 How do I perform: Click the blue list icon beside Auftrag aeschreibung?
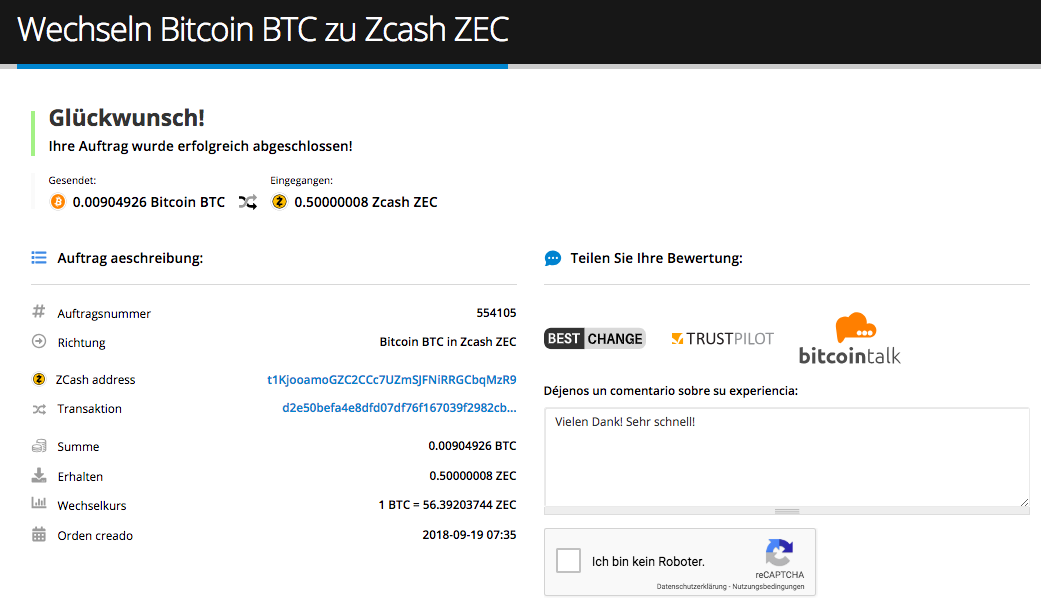point(39,258)
